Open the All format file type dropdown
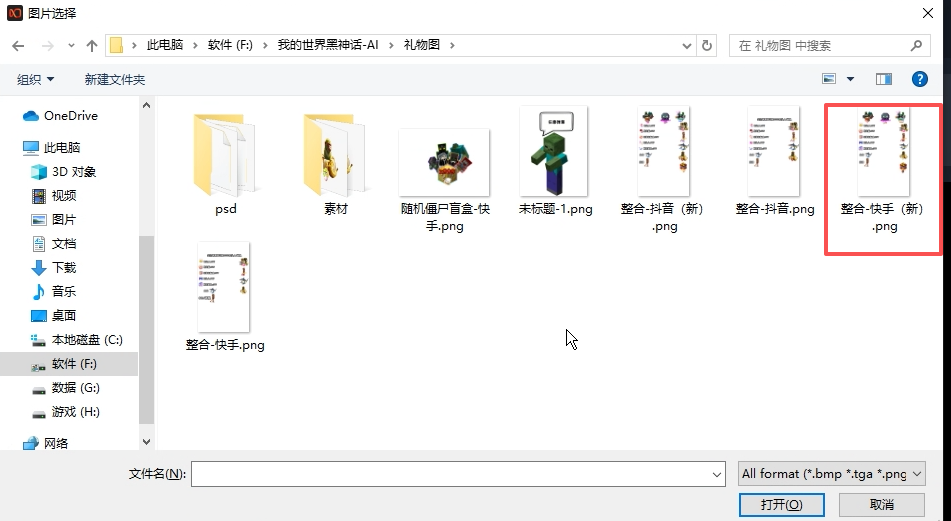The width and height of the screenshot is (951, 521). pos(832,474)
